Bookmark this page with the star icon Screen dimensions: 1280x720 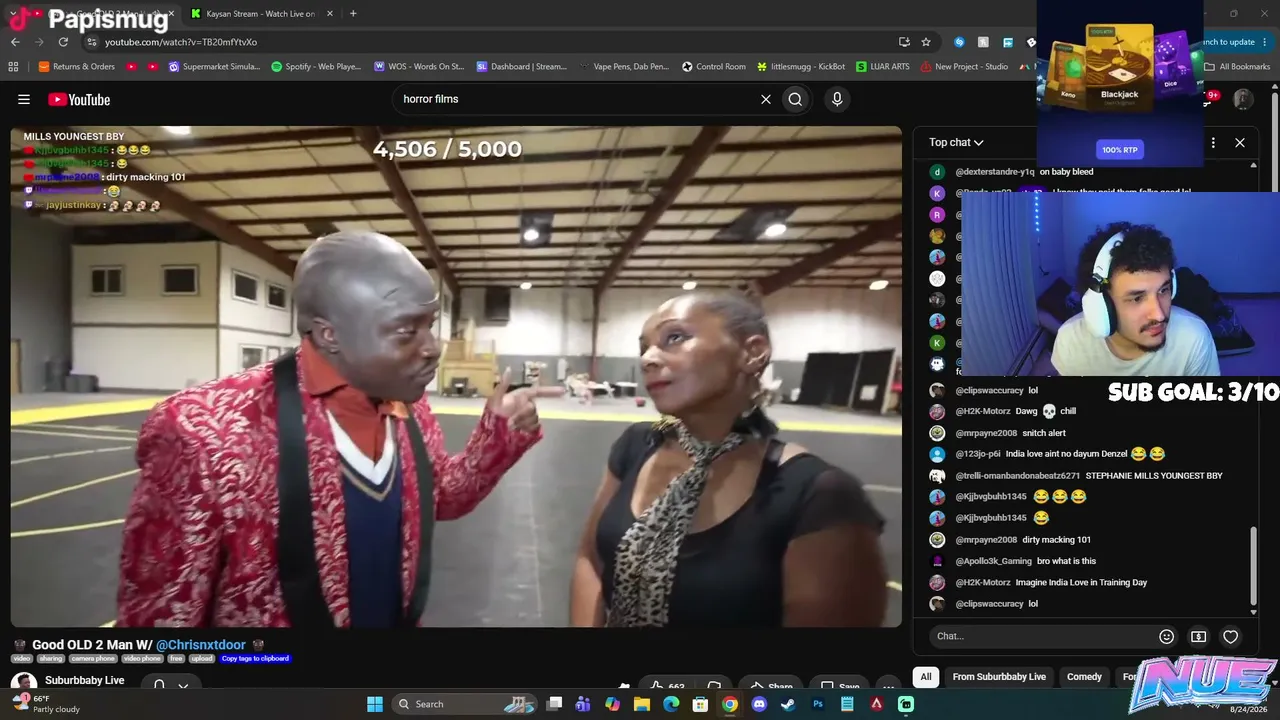tap(926, 42)
